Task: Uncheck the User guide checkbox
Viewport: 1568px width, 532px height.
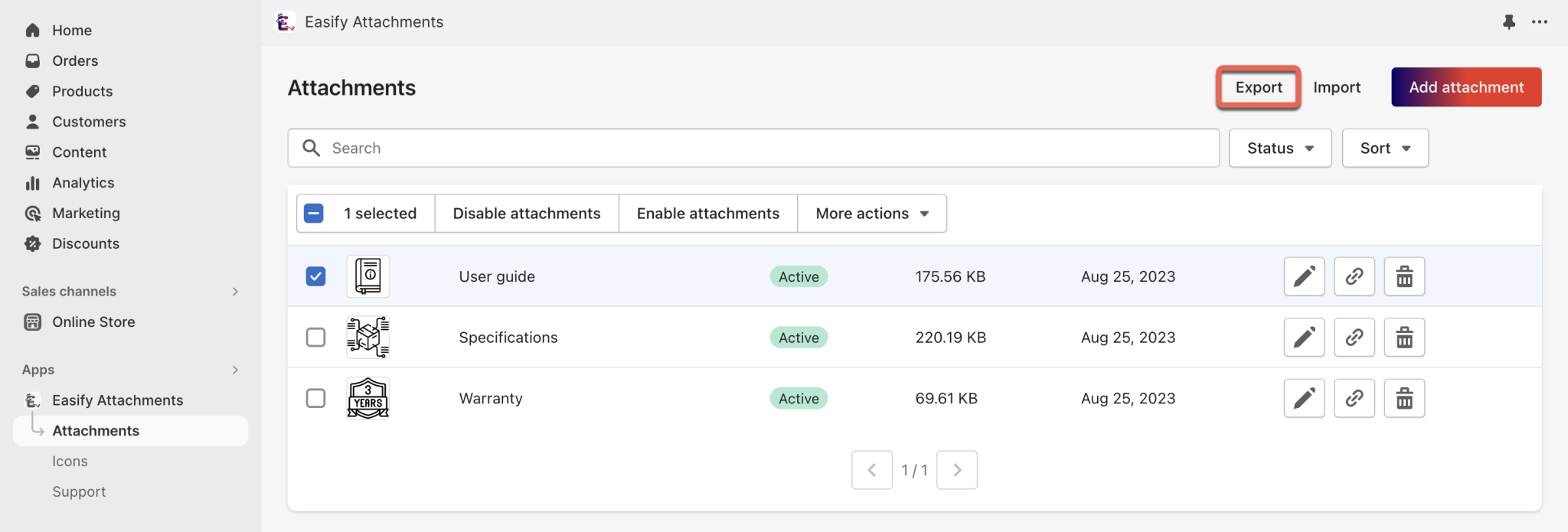Action: [315, 276]
